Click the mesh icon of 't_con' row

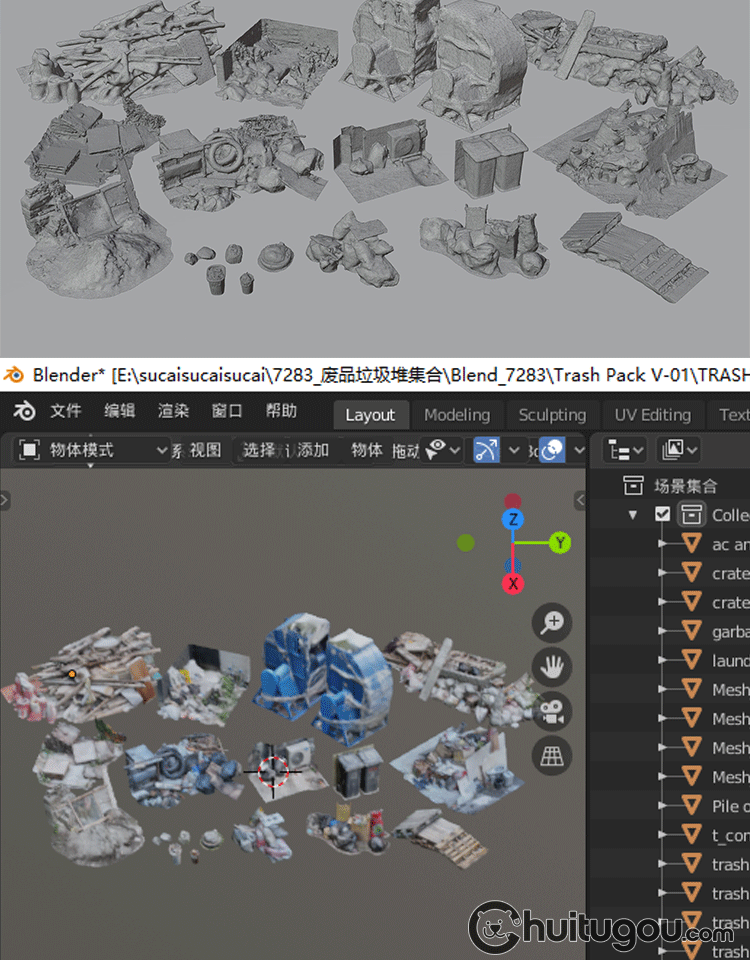tap(691, 834)
